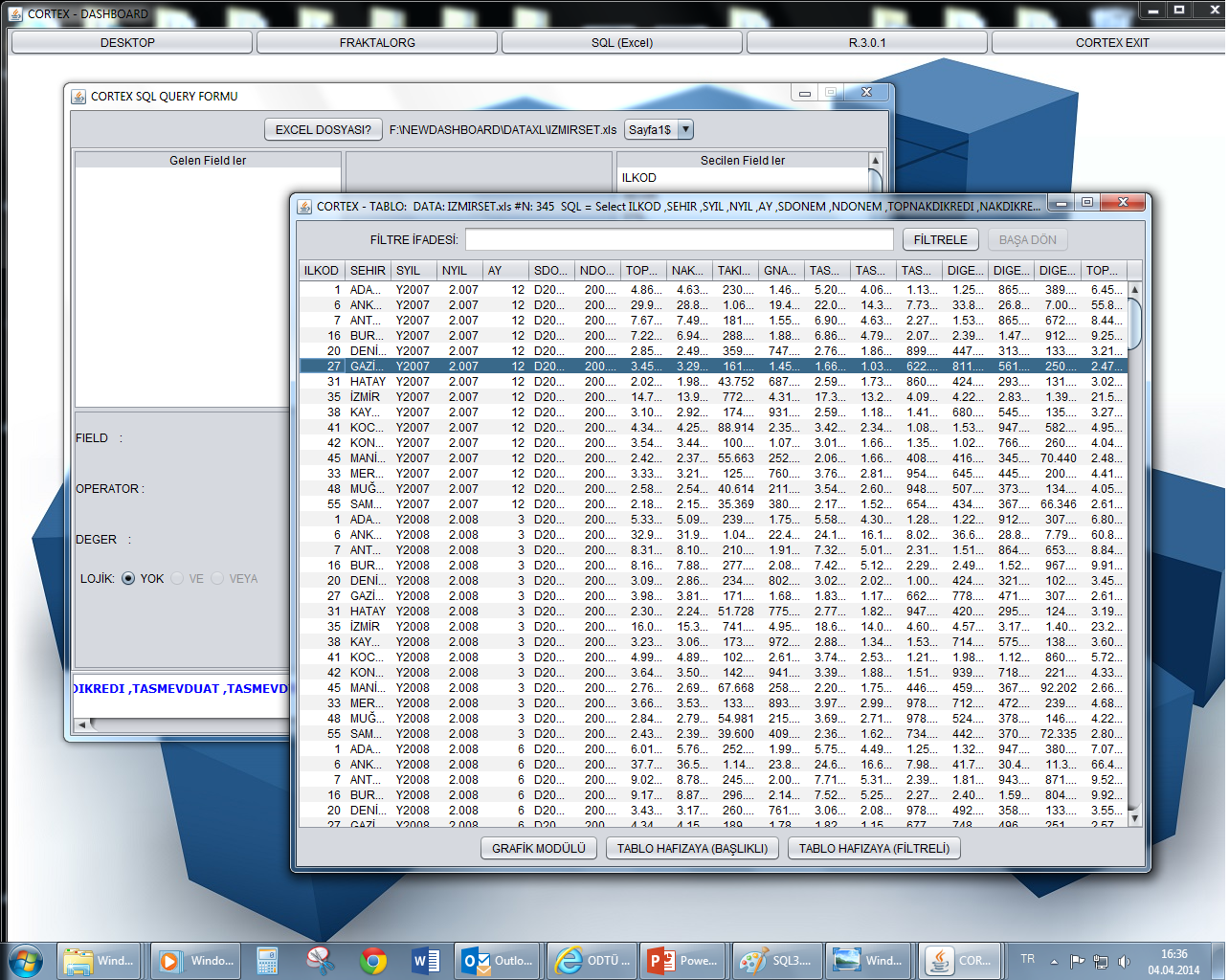The image size is (1229, 980).
Task: Click the BAŞA DÖN button
Action: pyautogui.click(x=1028, y=239)
